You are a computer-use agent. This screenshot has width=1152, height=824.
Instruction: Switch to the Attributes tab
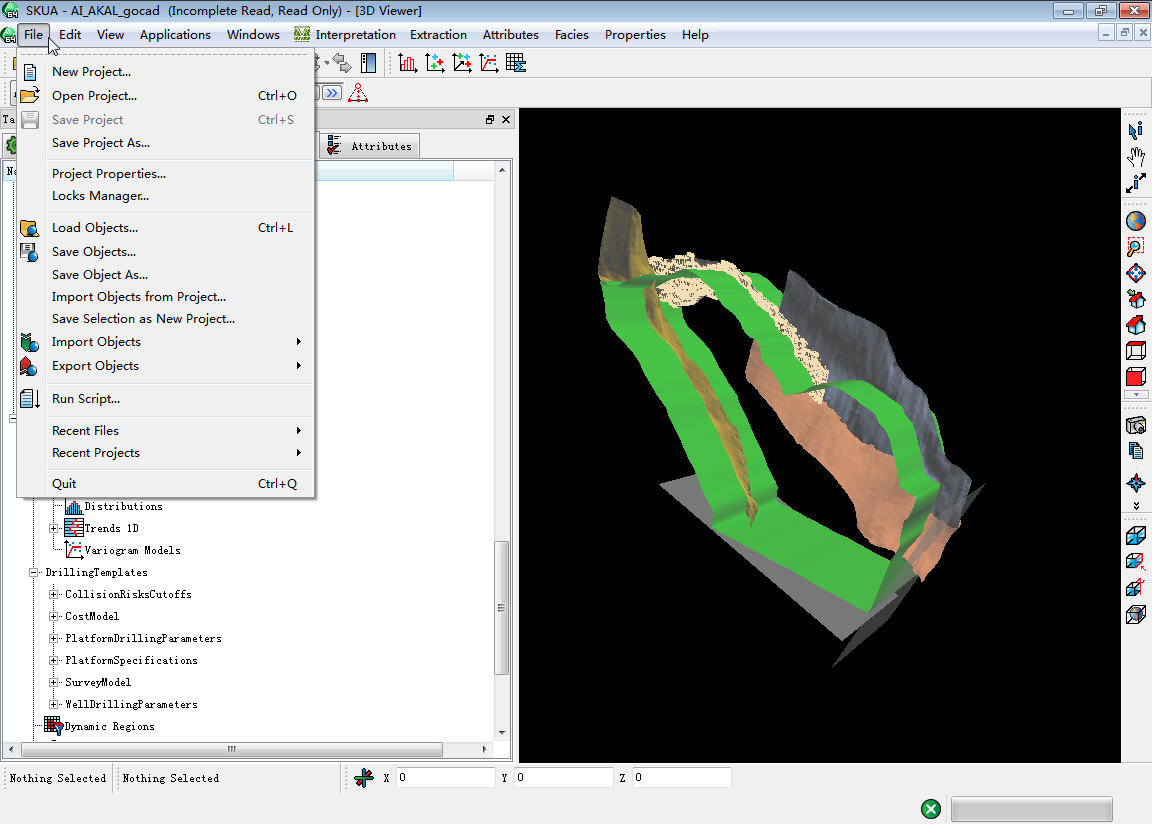point(371,146)
